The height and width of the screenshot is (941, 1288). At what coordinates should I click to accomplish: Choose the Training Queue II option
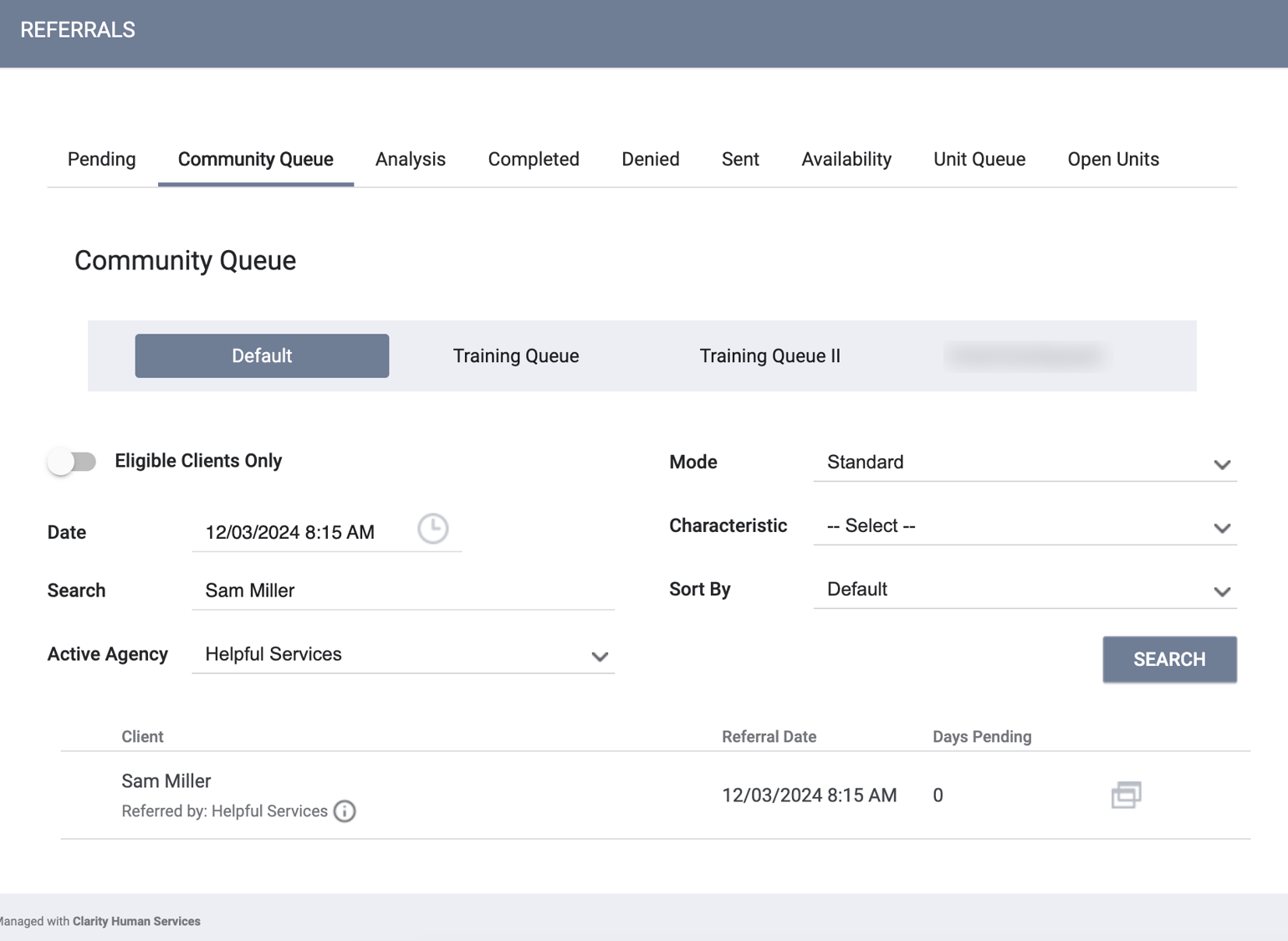point(769,356)
